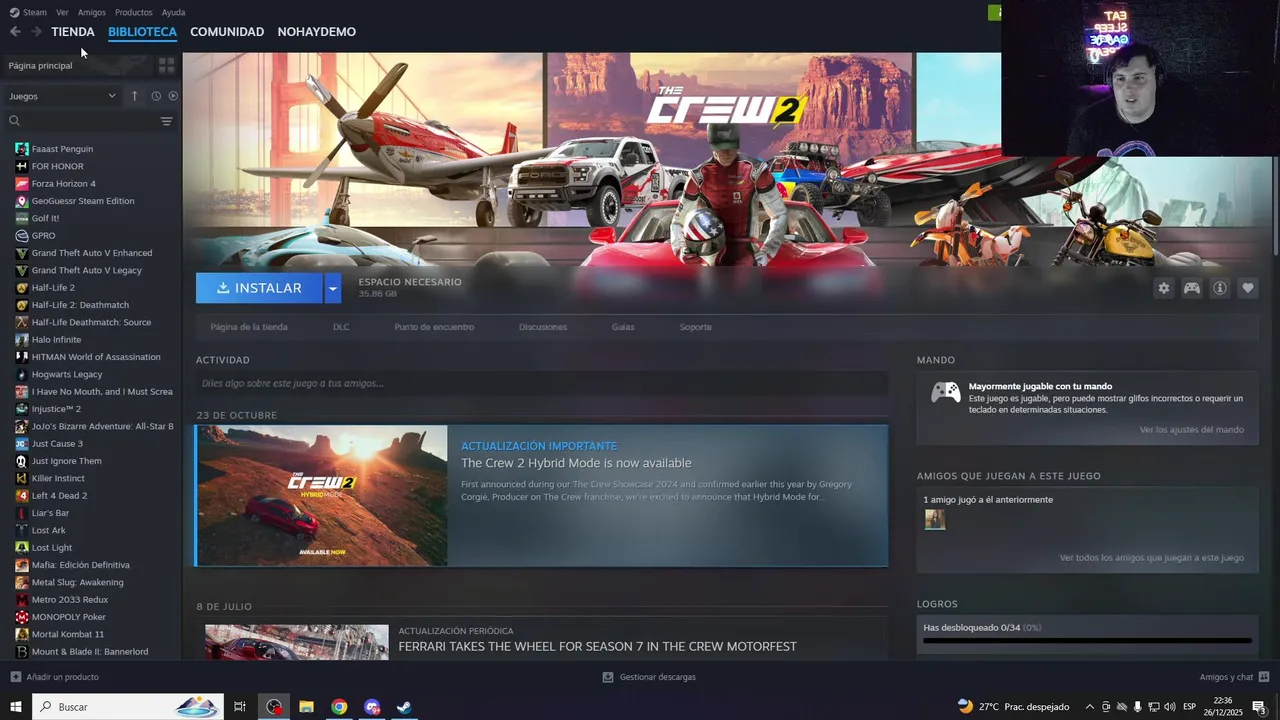Viewport: 1280px width, 720px height.
Task: Click the friend avatar who played
Action: tap(935, 520)
